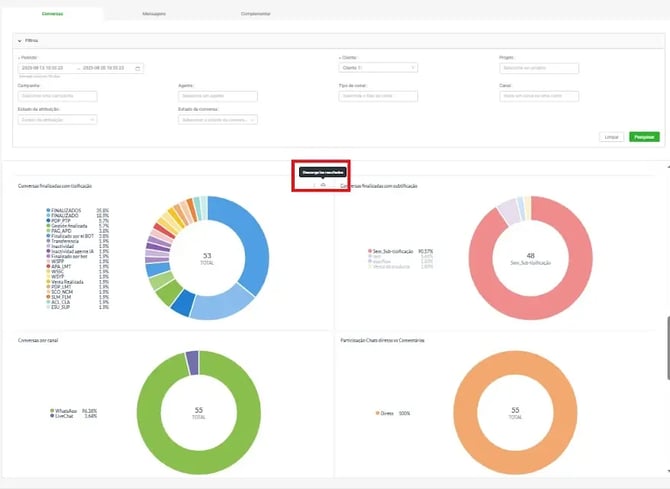Click the Limpar button
670x489 pixels.
point(611,137)
